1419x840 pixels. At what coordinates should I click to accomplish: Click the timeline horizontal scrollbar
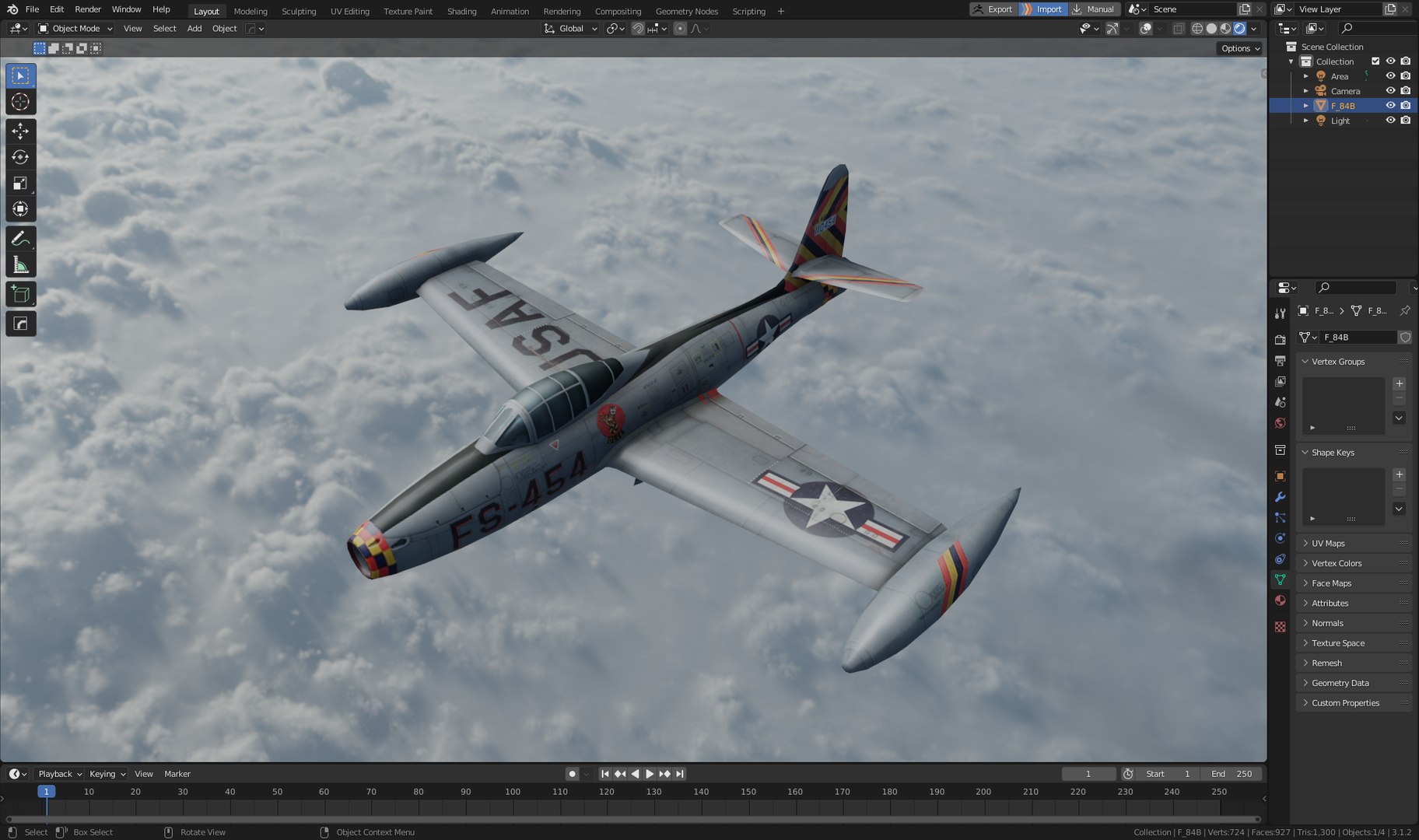633,819
